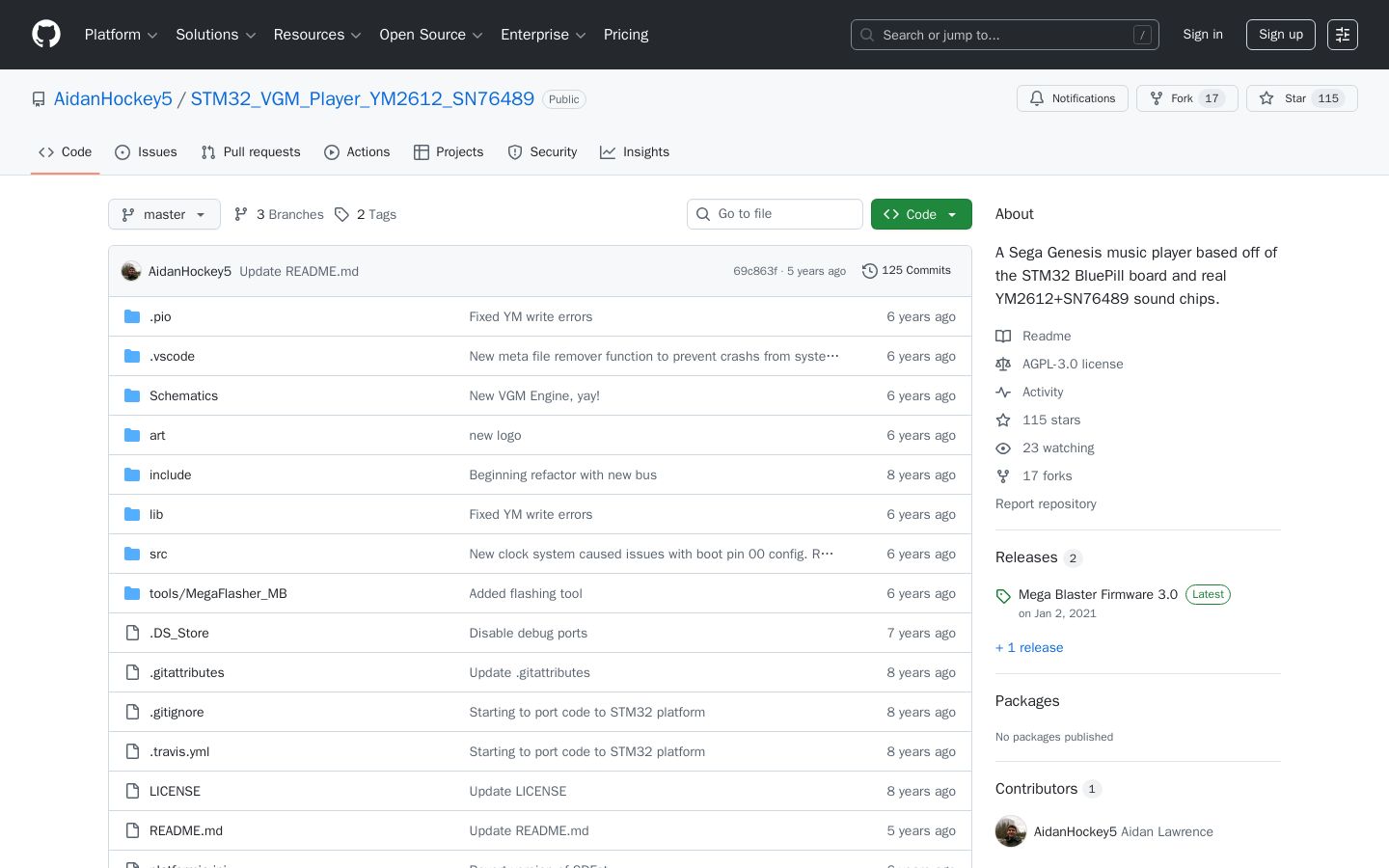The height and width of the screenshot is (868, 1389).
Task: Open Mega Blaster Firmware 3.0 release
Action: (x=1098, y=594)
